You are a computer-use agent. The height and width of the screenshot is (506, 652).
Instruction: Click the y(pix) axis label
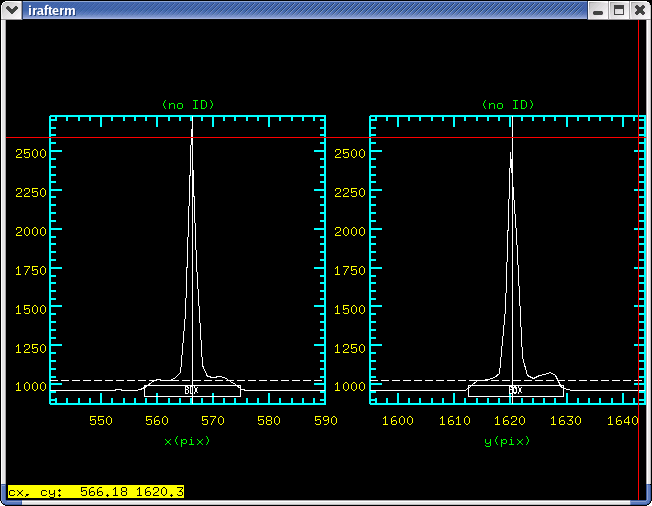tap(508, 440)
